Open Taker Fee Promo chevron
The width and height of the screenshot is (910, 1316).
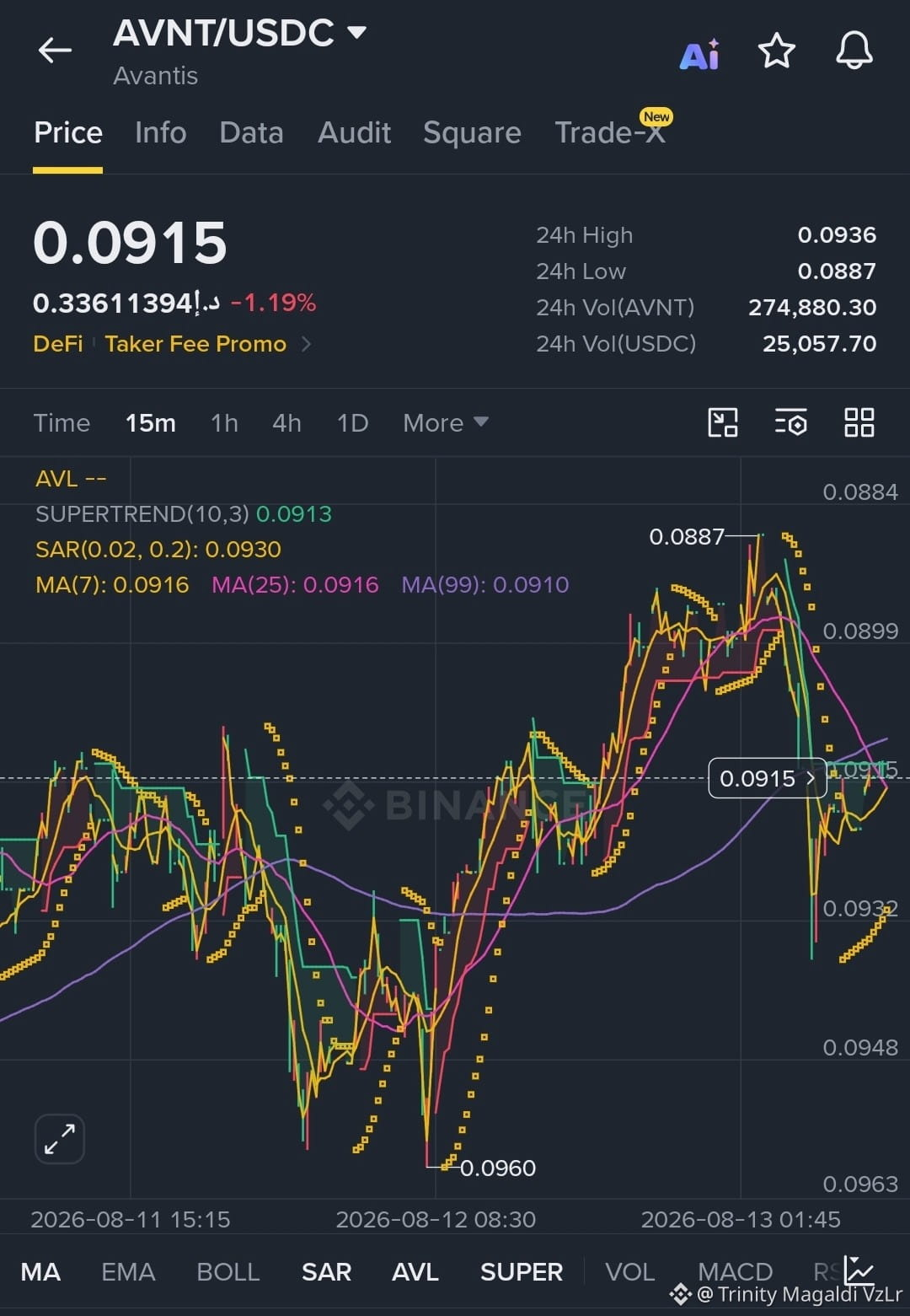coord(306,344)
